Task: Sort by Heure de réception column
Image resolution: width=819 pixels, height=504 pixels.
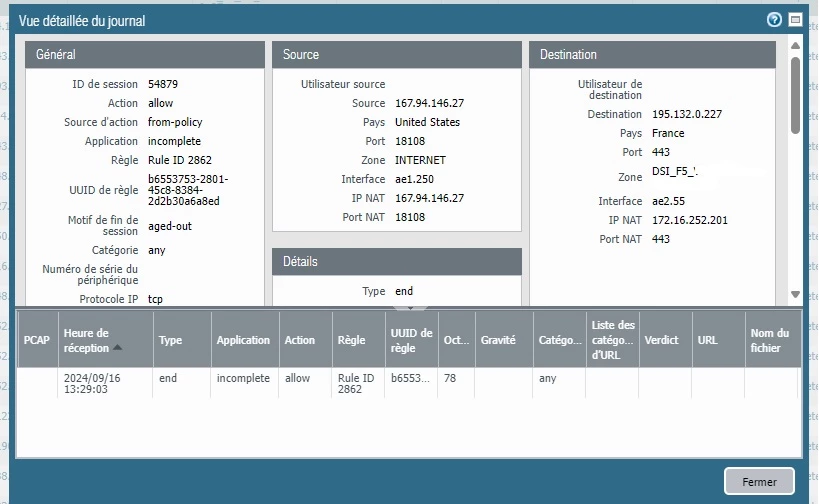Action: [106, 340]
